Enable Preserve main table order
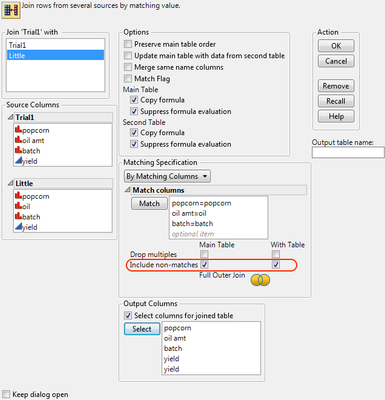The image size is (385, 400). (128, 44)
